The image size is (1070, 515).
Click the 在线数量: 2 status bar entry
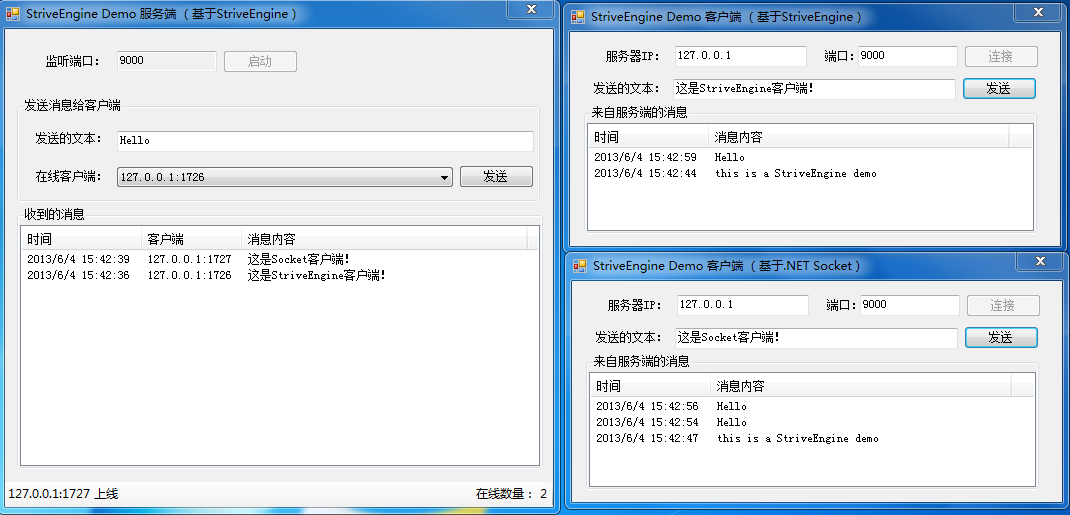(x=511, y=494)
